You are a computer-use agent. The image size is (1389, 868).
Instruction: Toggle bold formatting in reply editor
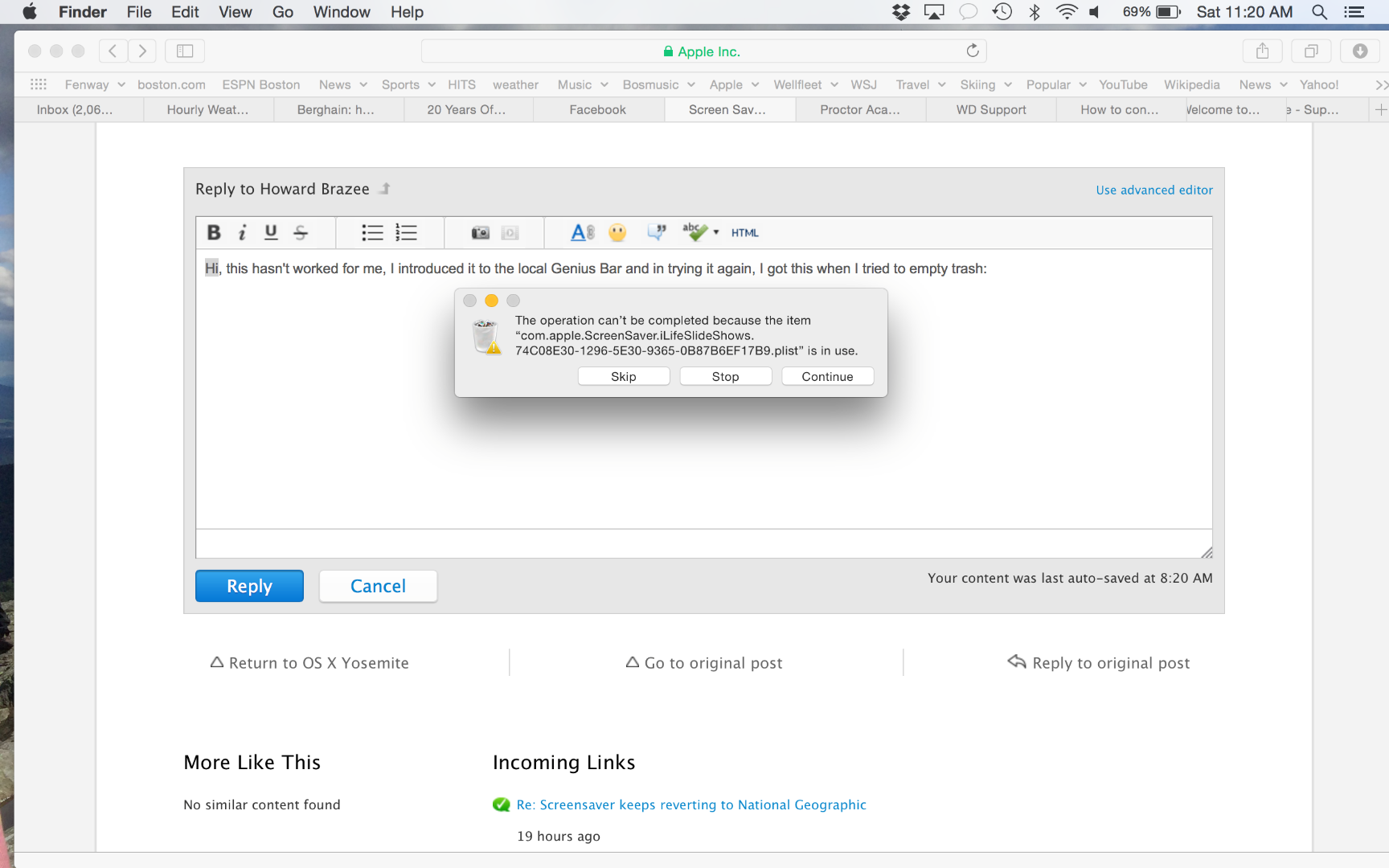pyautogui.click(x=214, y=232)
